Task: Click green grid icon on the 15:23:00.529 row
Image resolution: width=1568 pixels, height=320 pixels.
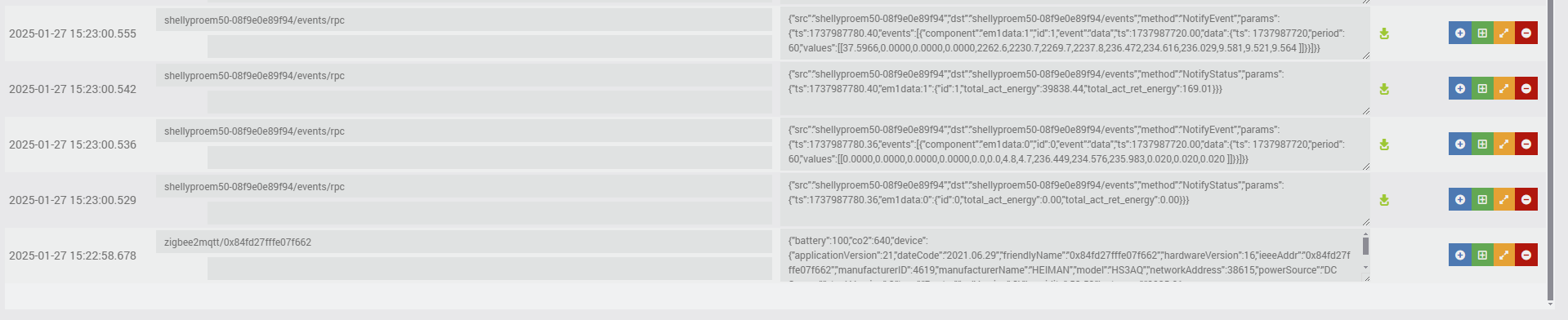Action: click(x=1481, y=199)
